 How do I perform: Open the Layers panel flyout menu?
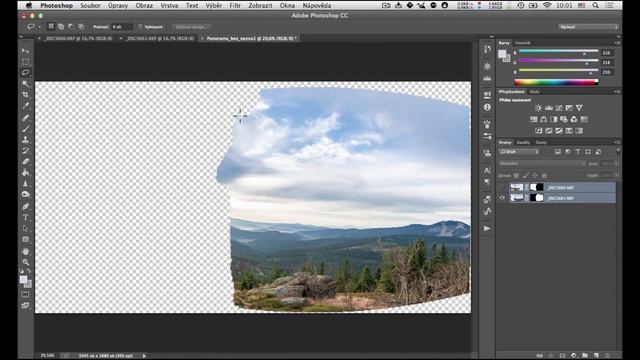617,142
